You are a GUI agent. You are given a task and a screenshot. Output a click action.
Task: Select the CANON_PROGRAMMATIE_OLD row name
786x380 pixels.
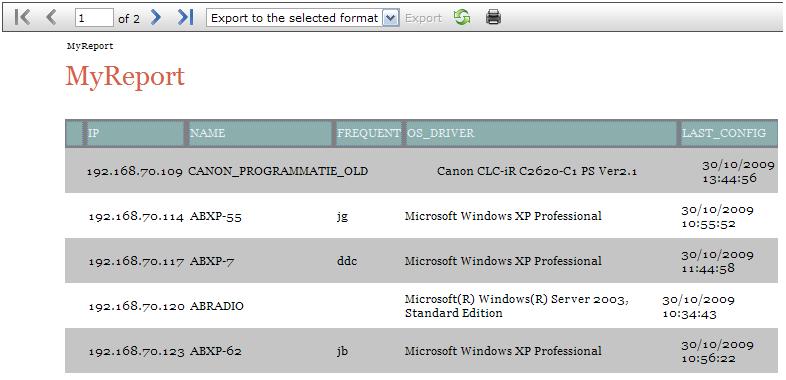click(x=278, y=171)
